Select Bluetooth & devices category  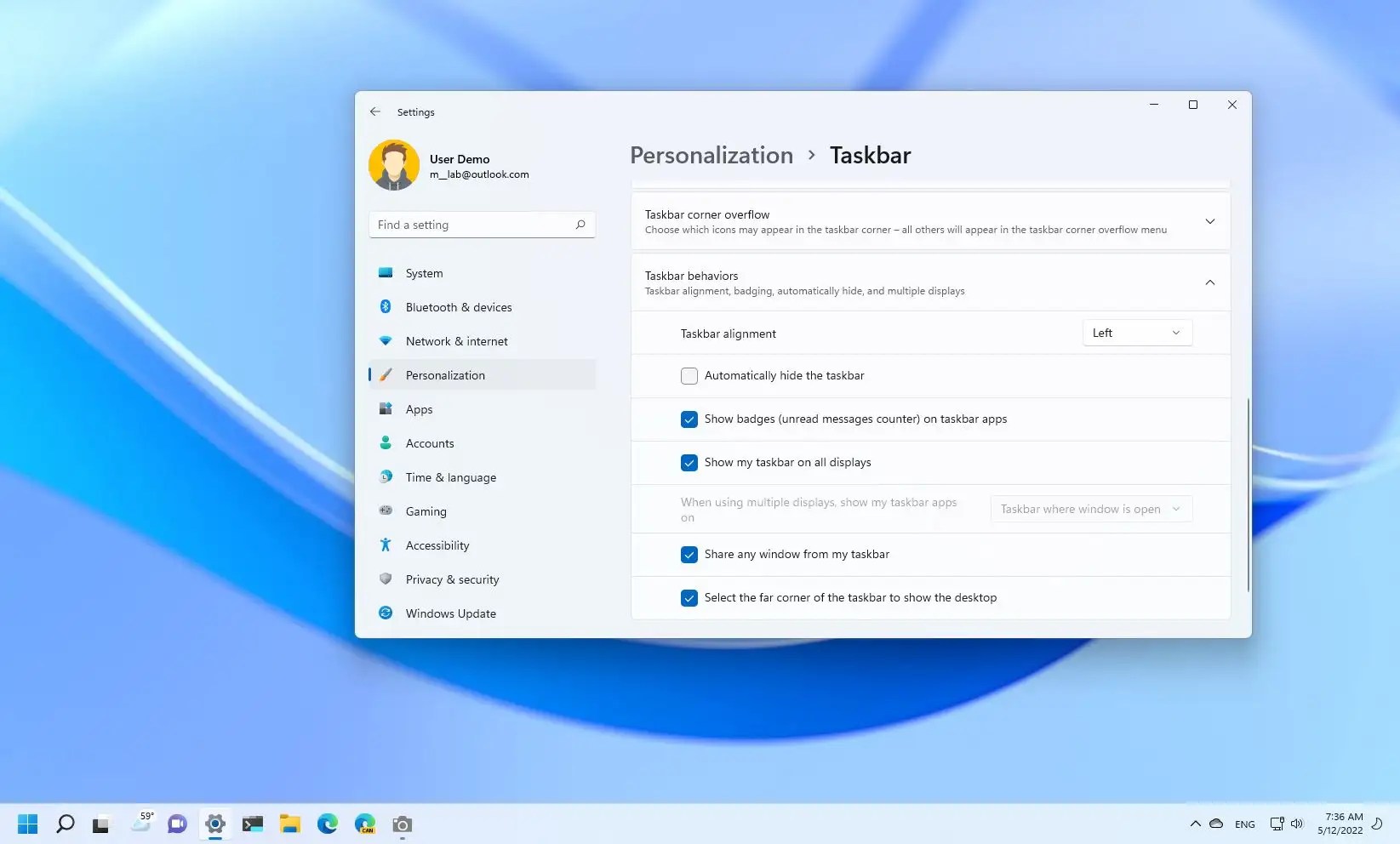tap(458, 307)
